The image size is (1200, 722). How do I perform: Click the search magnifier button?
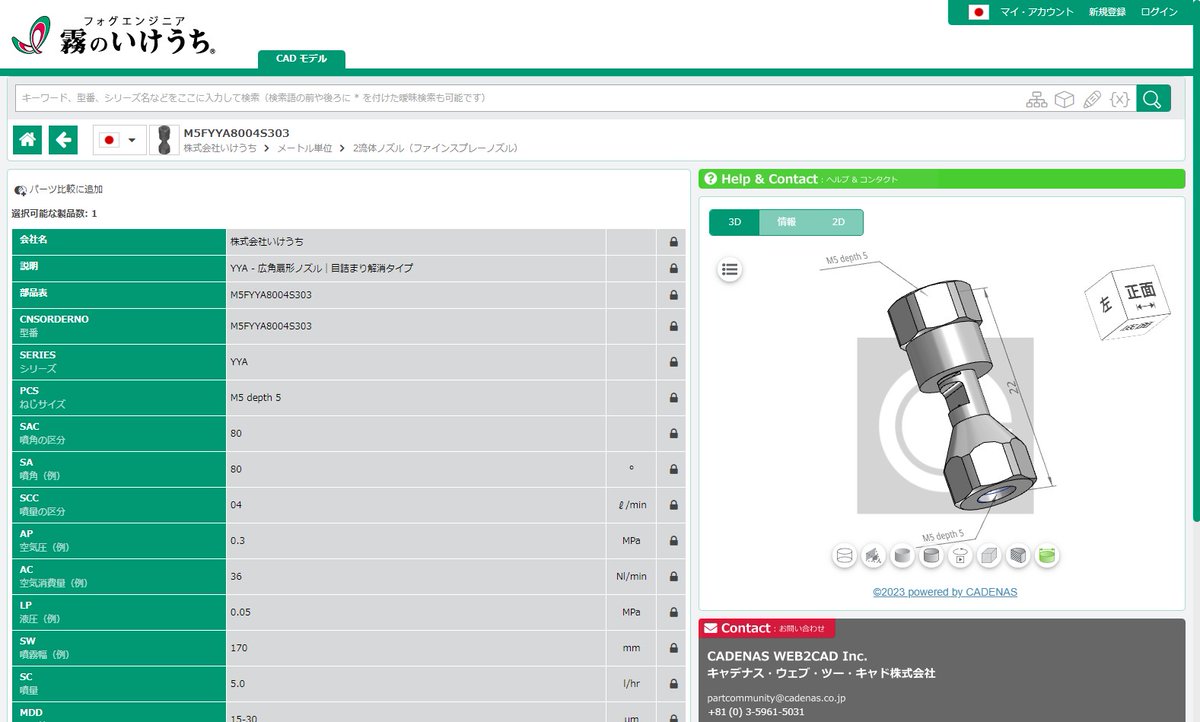(x=1154, y=99)
